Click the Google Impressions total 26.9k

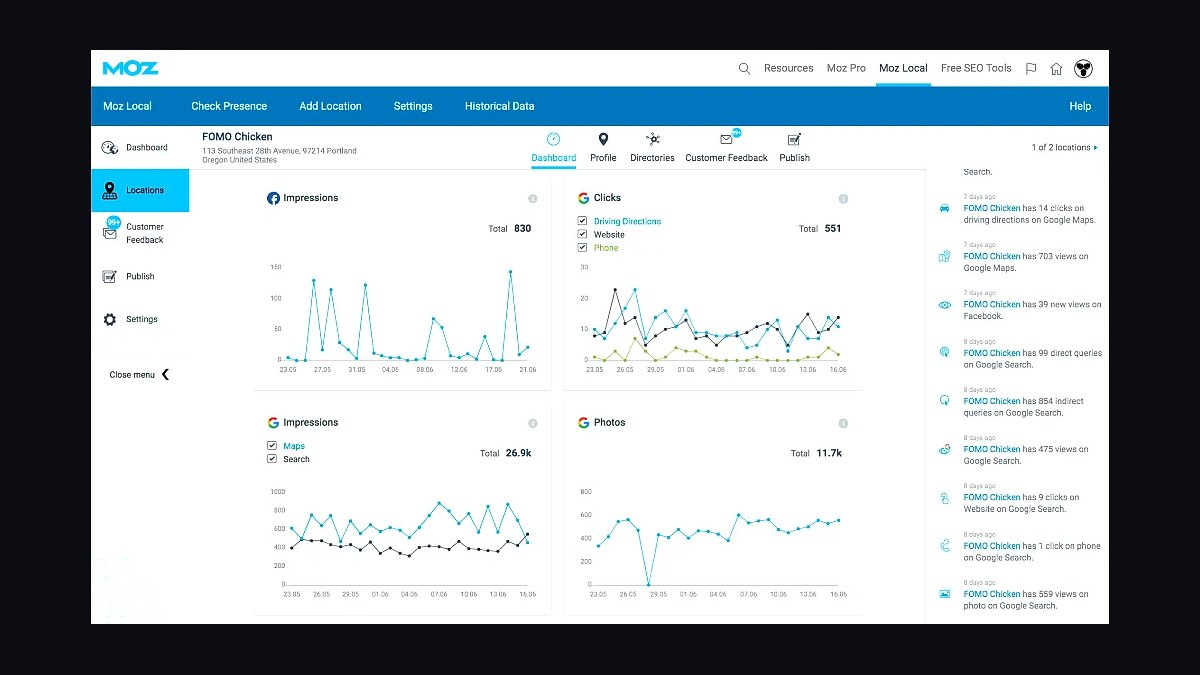519,453
